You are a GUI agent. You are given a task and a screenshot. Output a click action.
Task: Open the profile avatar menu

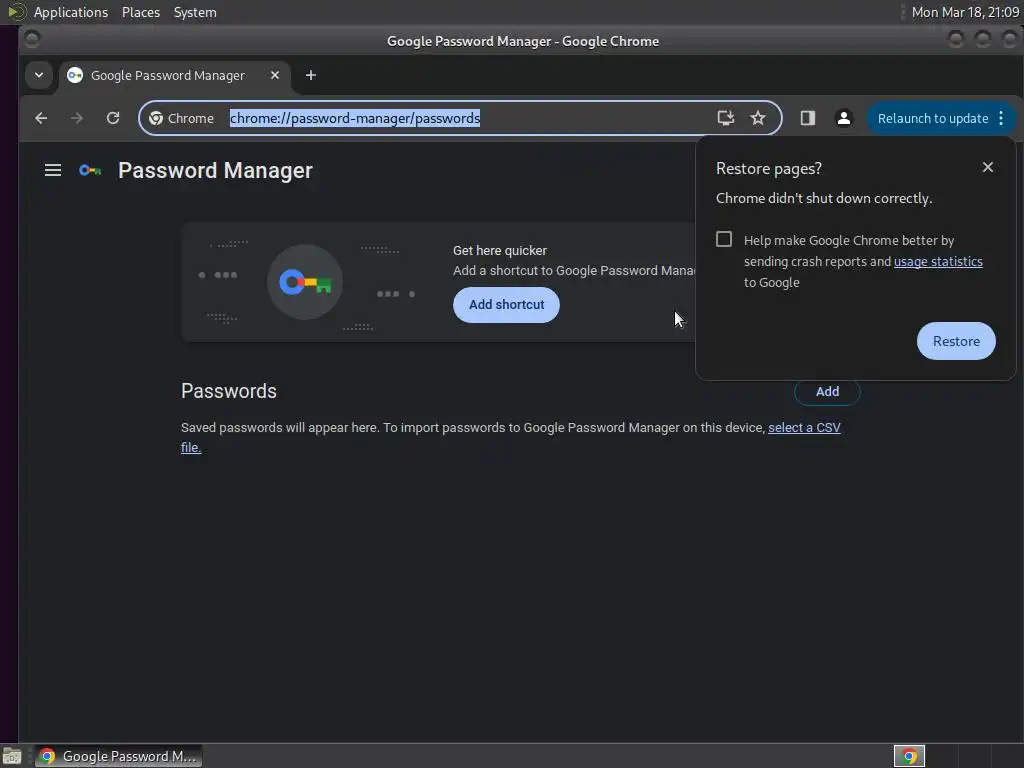pyautogui.click(x=844, y=118)
